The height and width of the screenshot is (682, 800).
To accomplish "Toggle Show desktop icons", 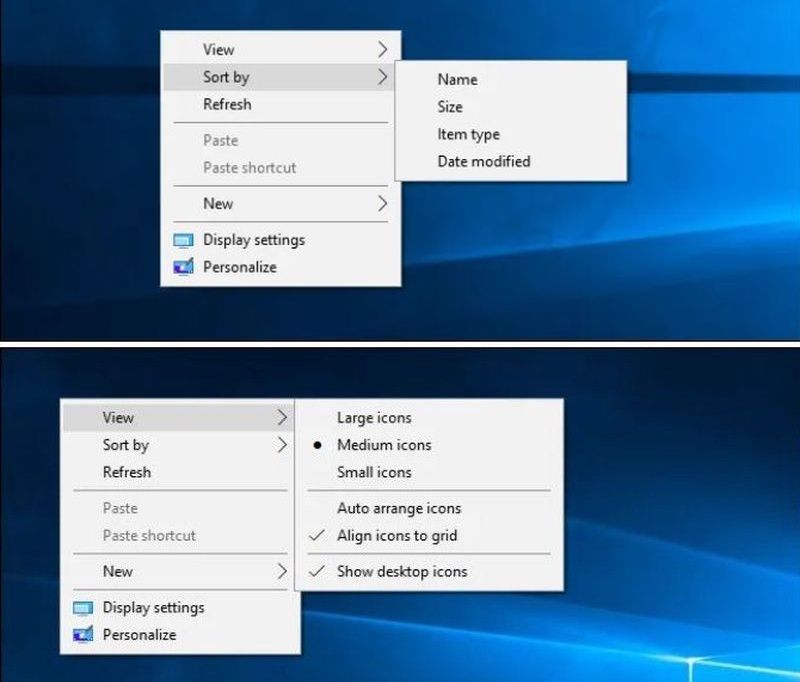I will click(x=429, y=572).
